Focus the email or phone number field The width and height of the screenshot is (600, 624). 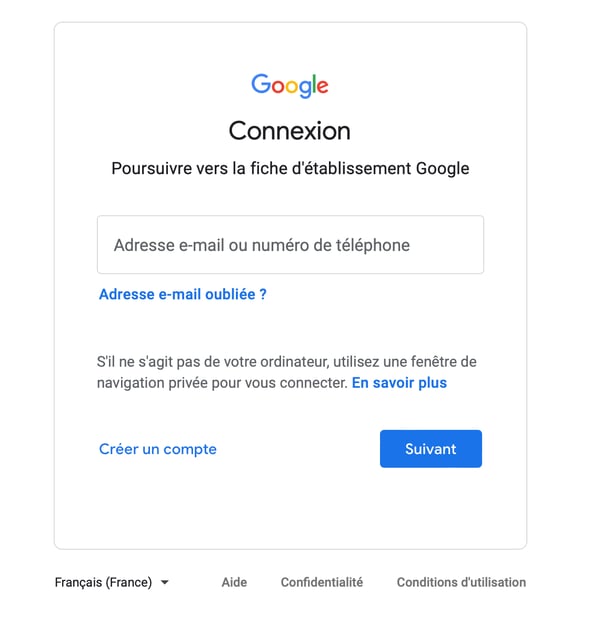click(x=290, y=245)
